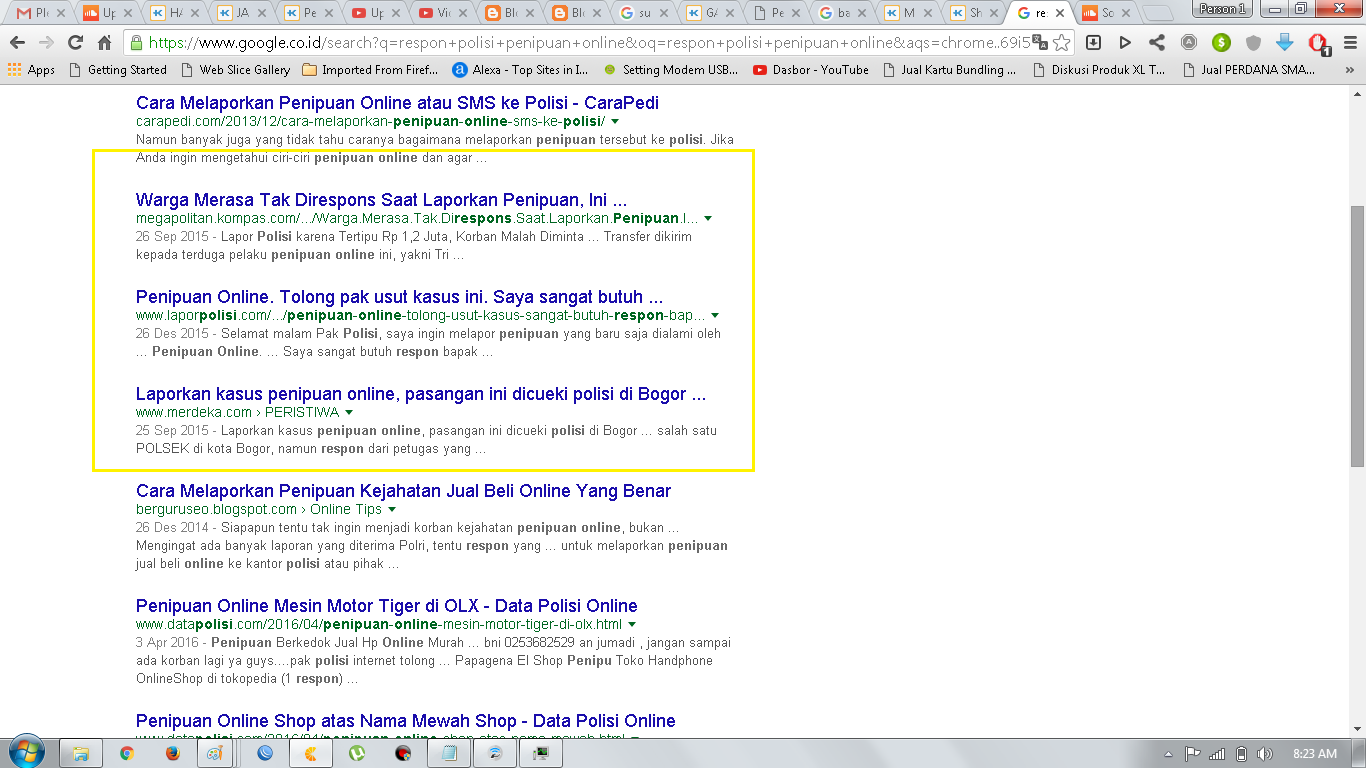Open the Windows Start menu orb
1366x768 pixels.
click(25, 752)
